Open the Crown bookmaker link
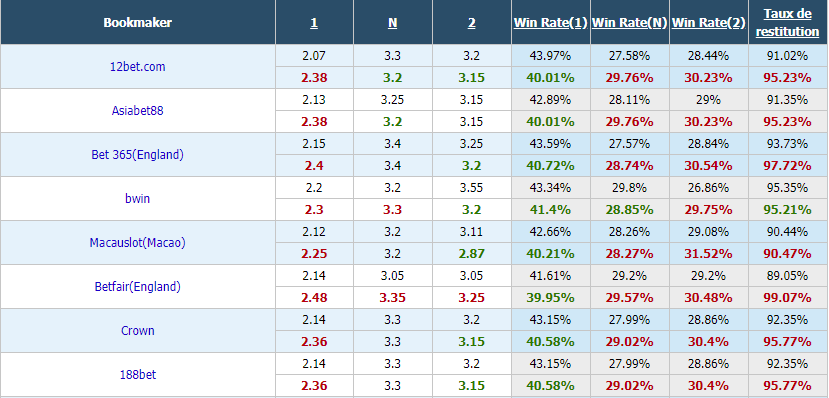This screenshot has width=829, height=398. click(137, 331)
